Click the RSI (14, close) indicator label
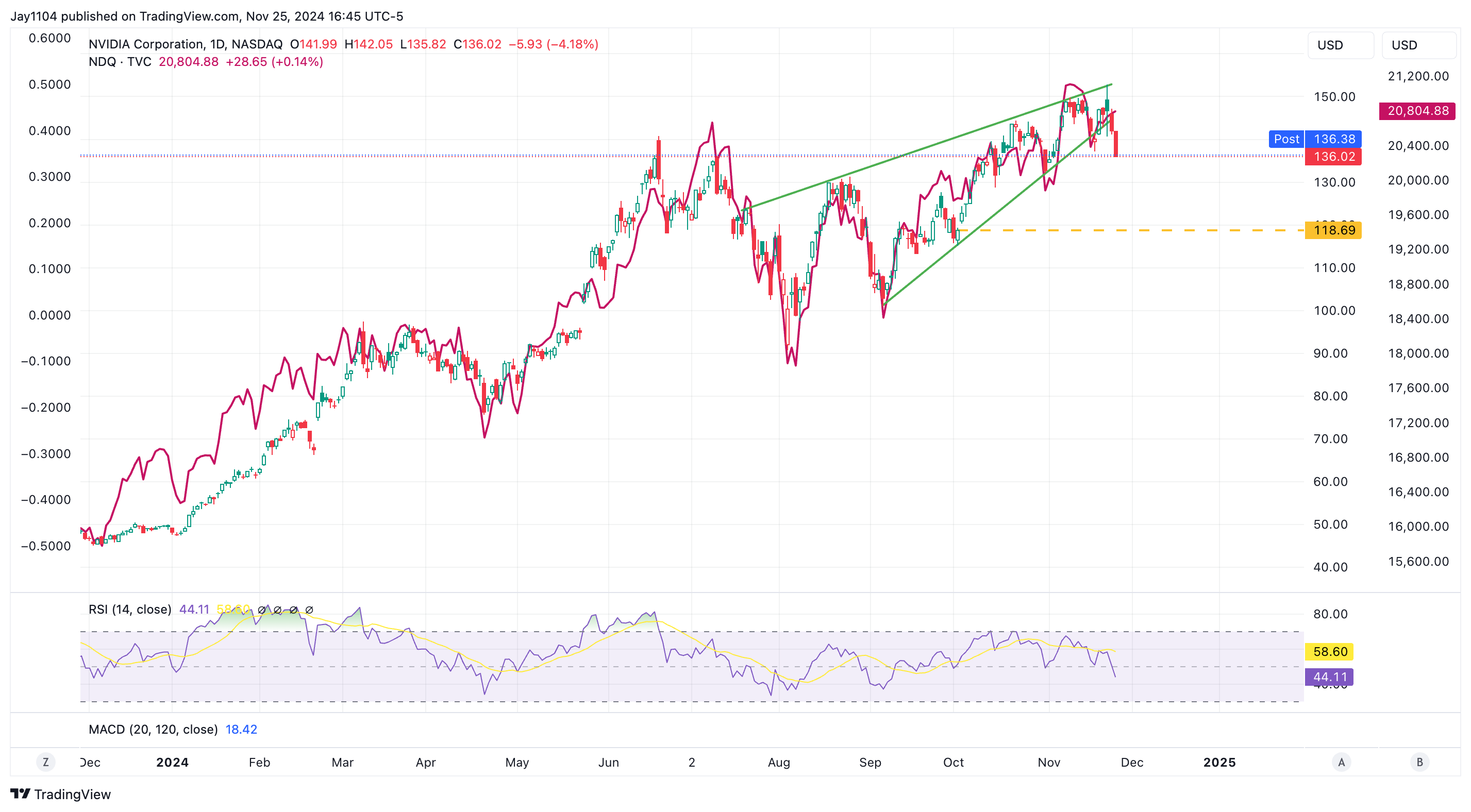The height and width of the screenshot is (812, 1471). (129, 610)
